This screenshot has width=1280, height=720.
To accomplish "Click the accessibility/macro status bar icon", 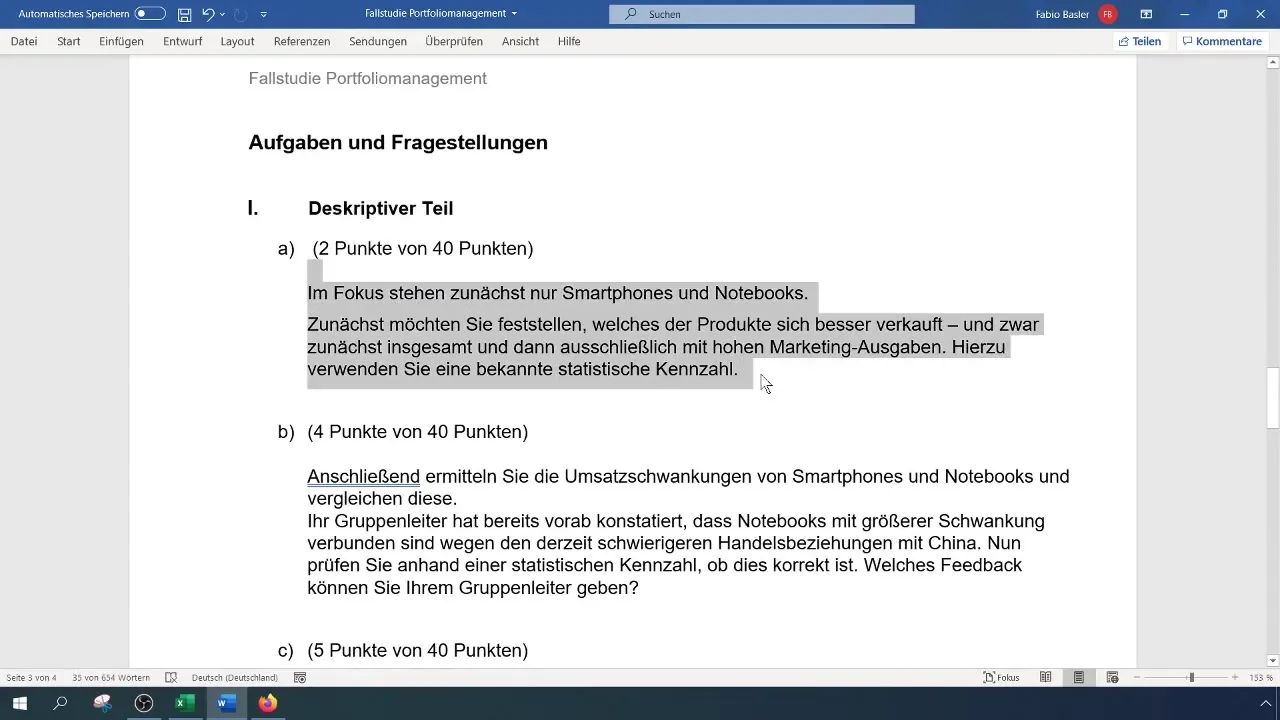I will coord(300,677).
